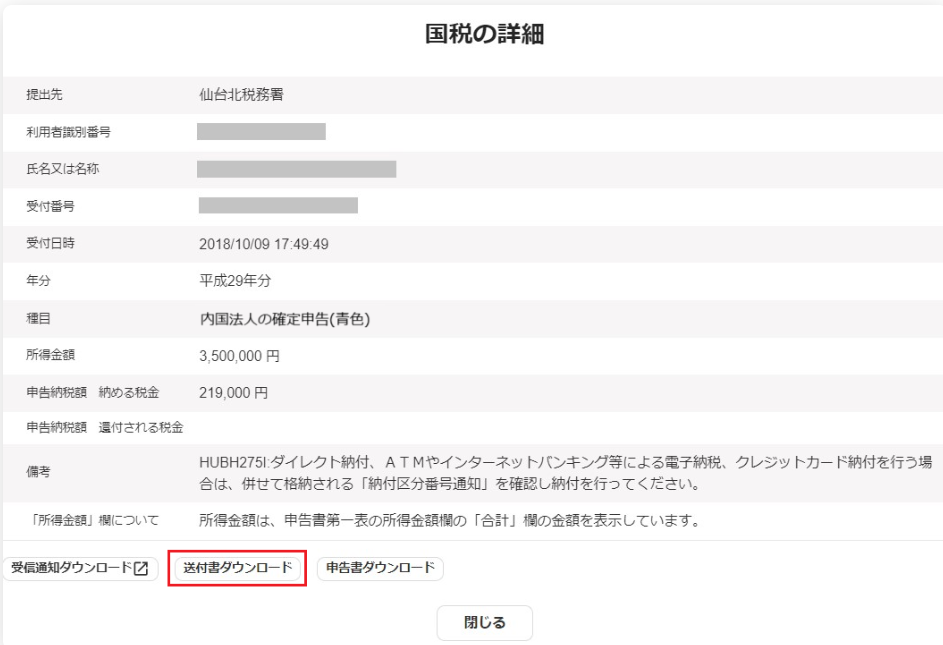Select the 国税の詳細 heading
This screenshot has height=645, width=943.
(x=485, y=34)
